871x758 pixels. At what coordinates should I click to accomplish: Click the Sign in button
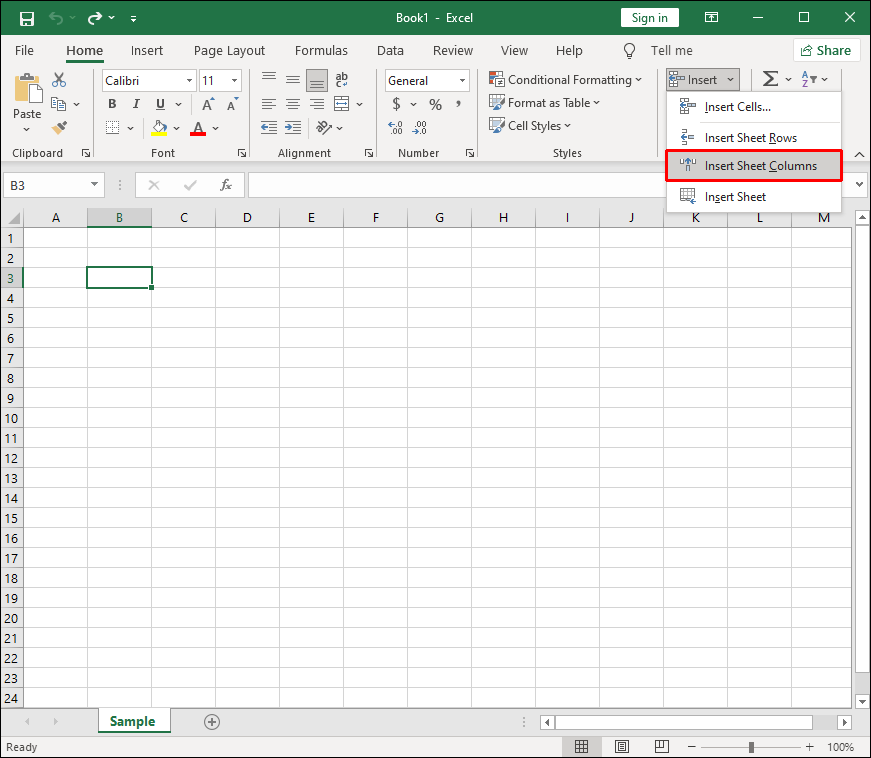[x=649, y=18]
